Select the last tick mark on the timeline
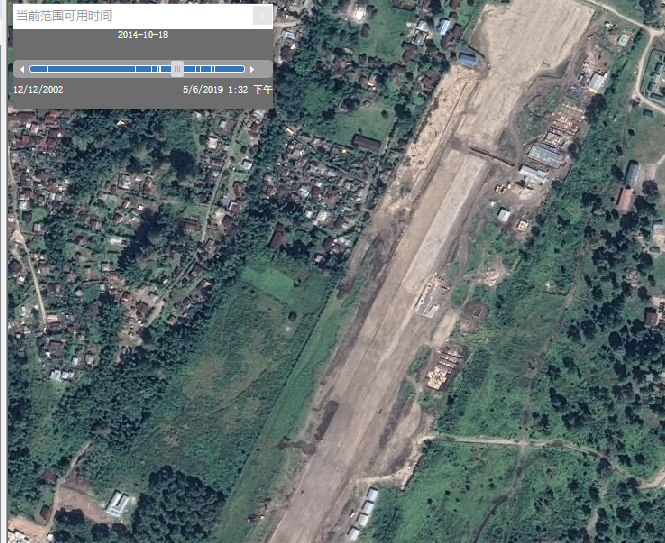The width and height of the screenshot is (665, 543). click(214, 69)
